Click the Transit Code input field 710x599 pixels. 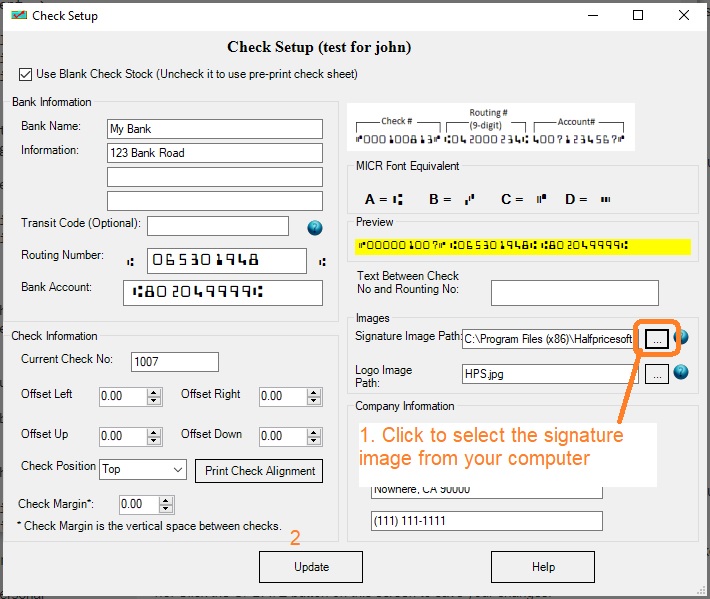click(218, 226)
